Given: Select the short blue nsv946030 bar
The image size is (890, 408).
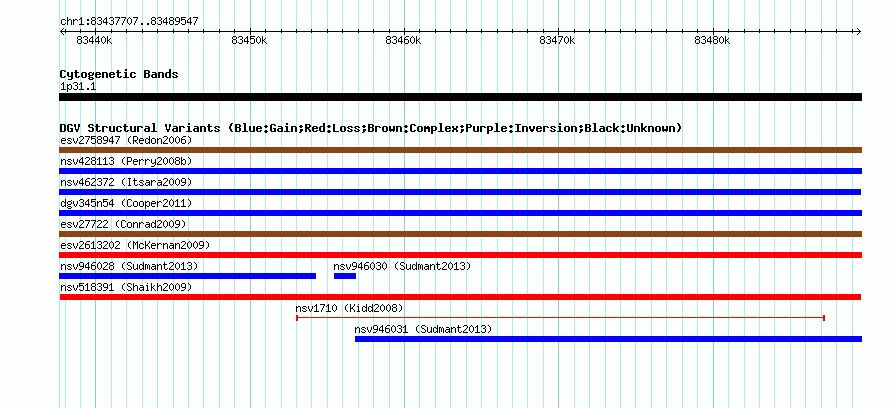Looking at the screenshot, I should point(345,276).
